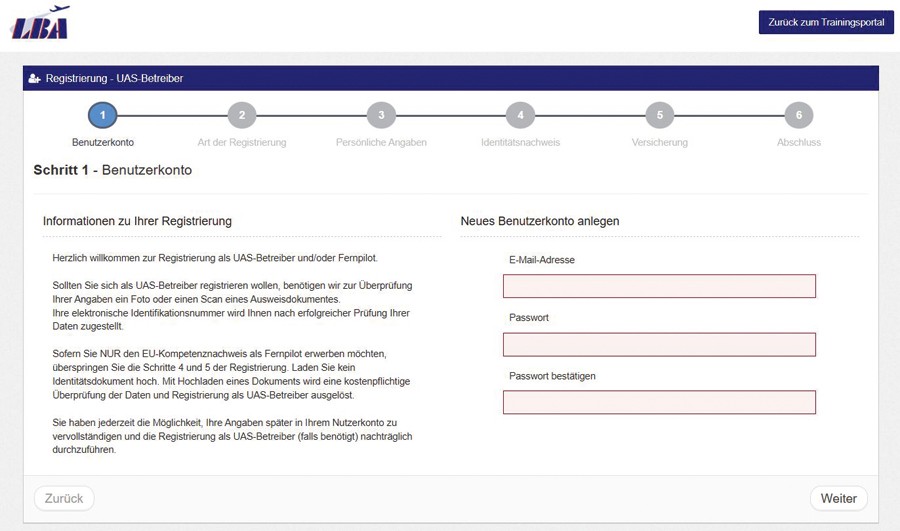Go to step 4 numbered circle

(520, 116)
